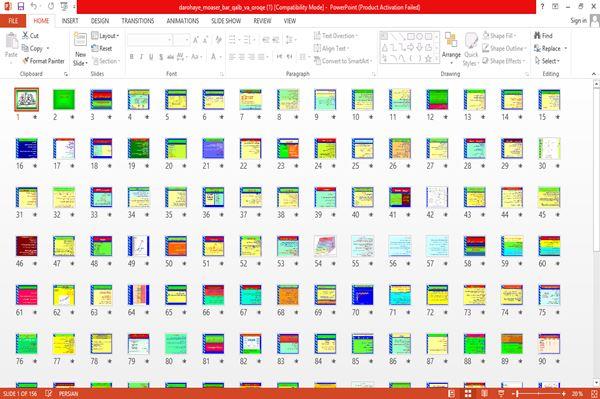Save the presentation from the quick access toolbar
The height and width of the screenshot is (399, 600).
(x=20, y=6)
